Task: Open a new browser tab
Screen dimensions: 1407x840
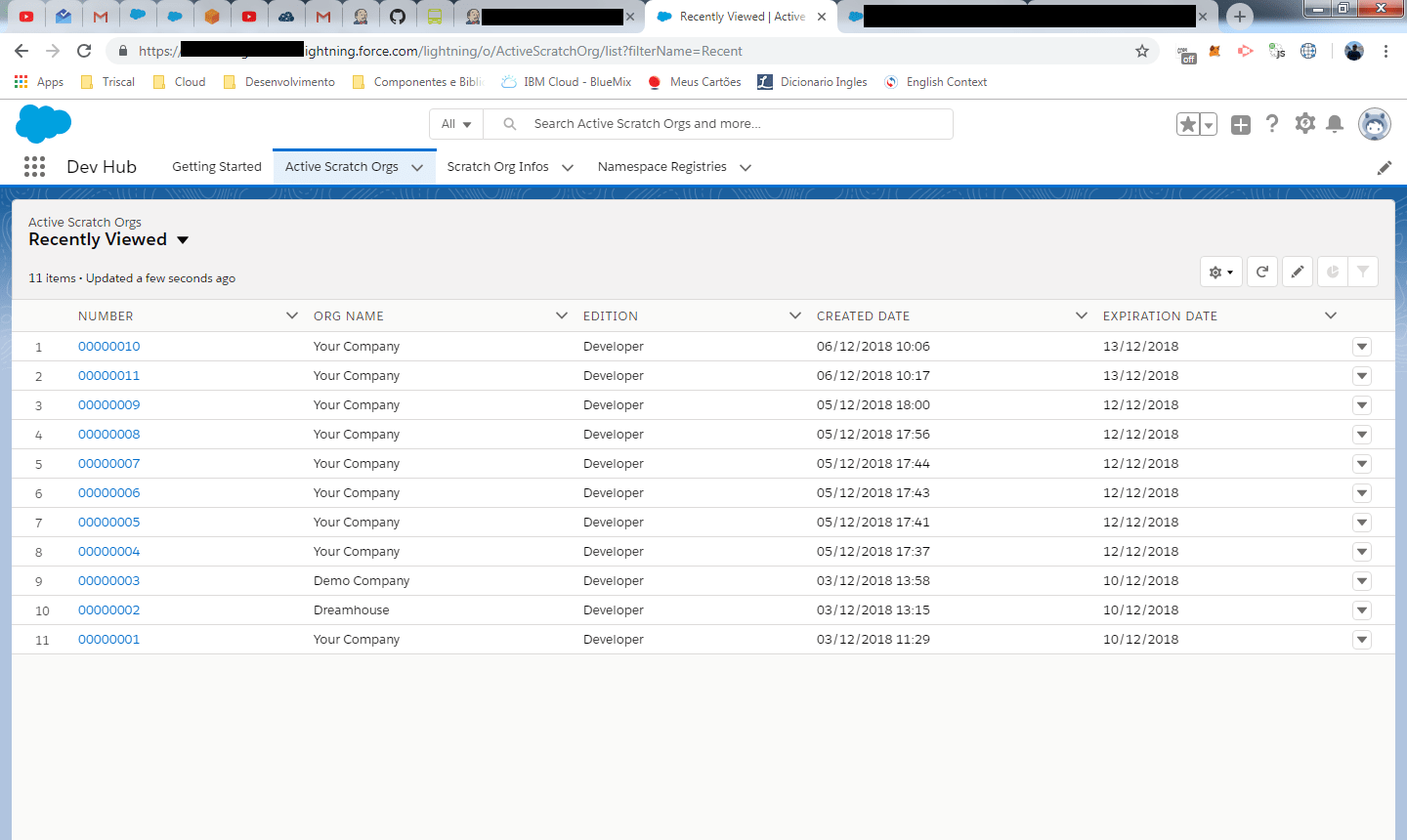Action: click(1239, 17)
